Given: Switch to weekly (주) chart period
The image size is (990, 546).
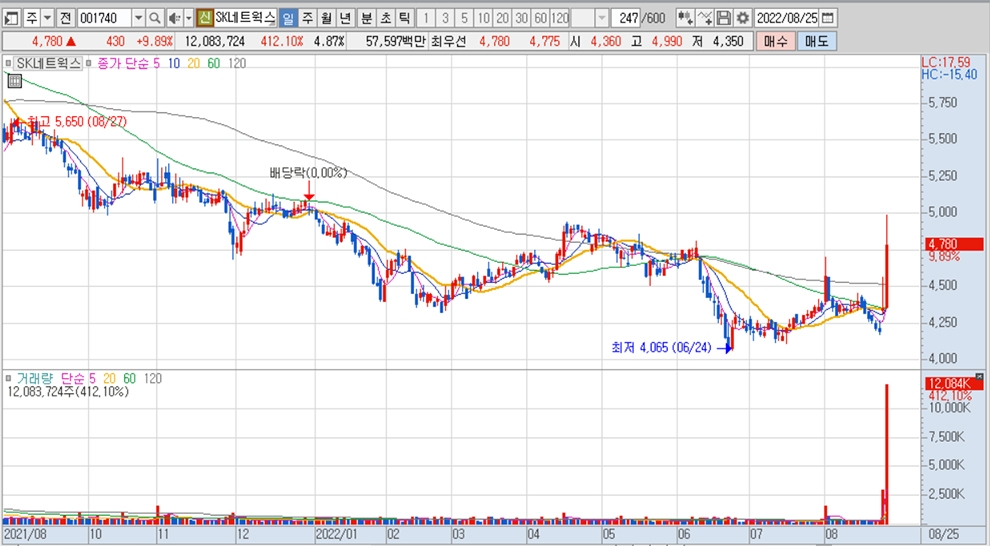Looking at the screenshot, I should tap(307, 18).
